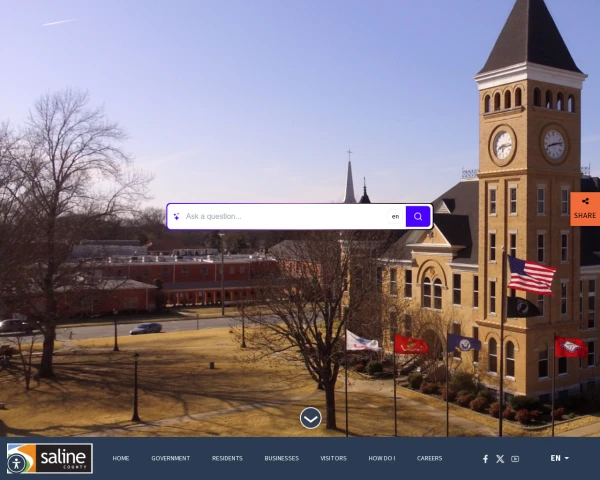Screen dimensions: 600x480
Task: Open the VISITORS menu
Action: pos(334,458)
